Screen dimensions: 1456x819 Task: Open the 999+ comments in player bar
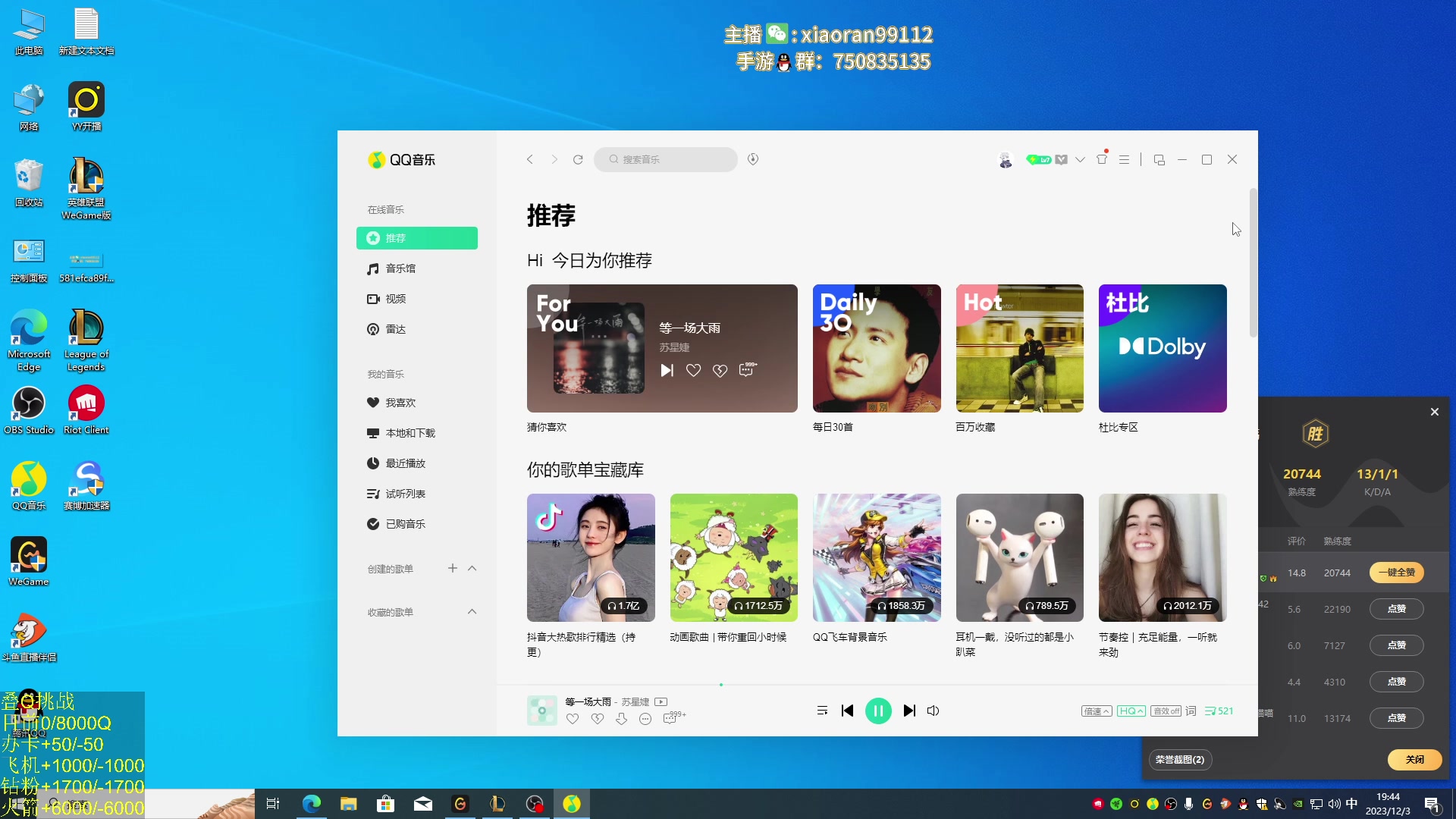pos(674,717)
